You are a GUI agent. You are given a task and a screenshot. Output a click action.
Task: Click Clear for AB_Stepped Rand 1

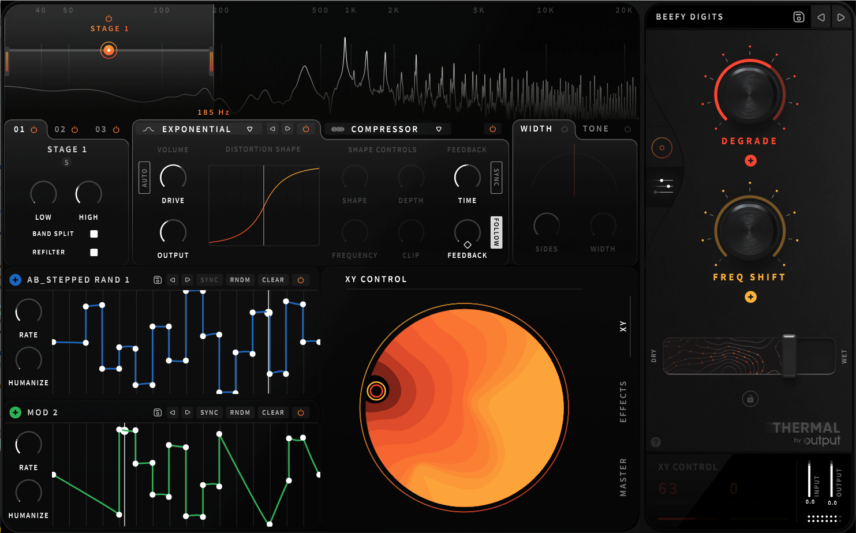[x=273, y=280]
